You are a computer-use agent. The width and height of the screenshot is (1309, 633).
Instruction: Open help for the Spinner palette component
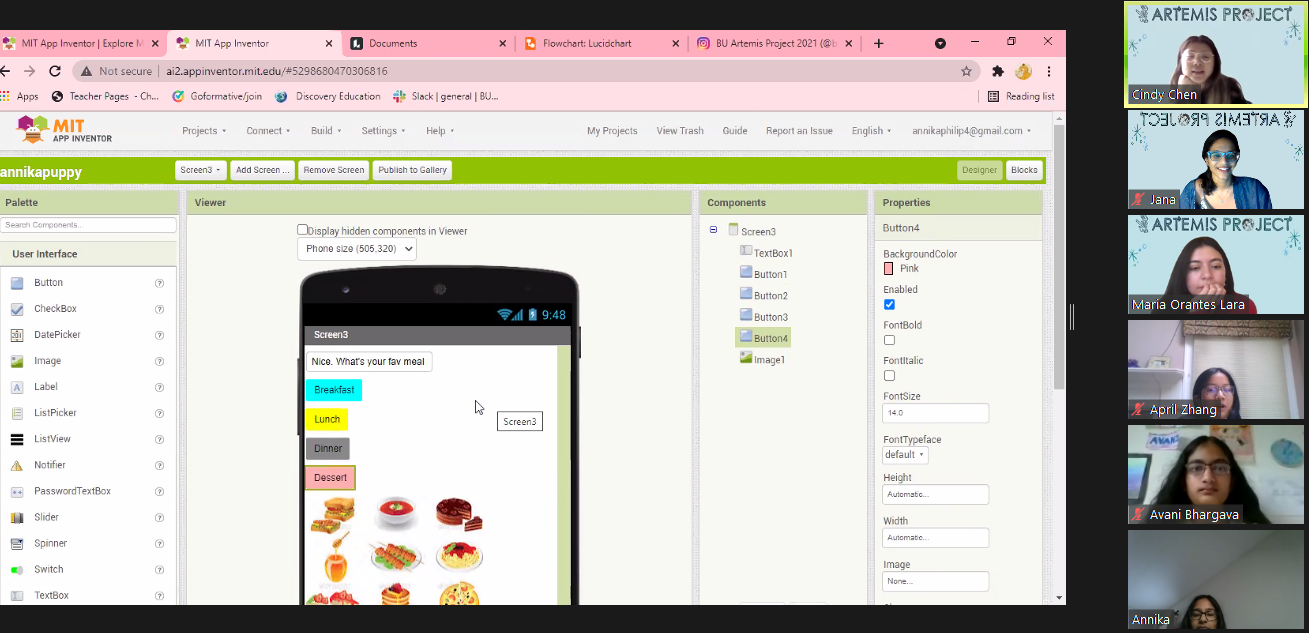[160, 543]
